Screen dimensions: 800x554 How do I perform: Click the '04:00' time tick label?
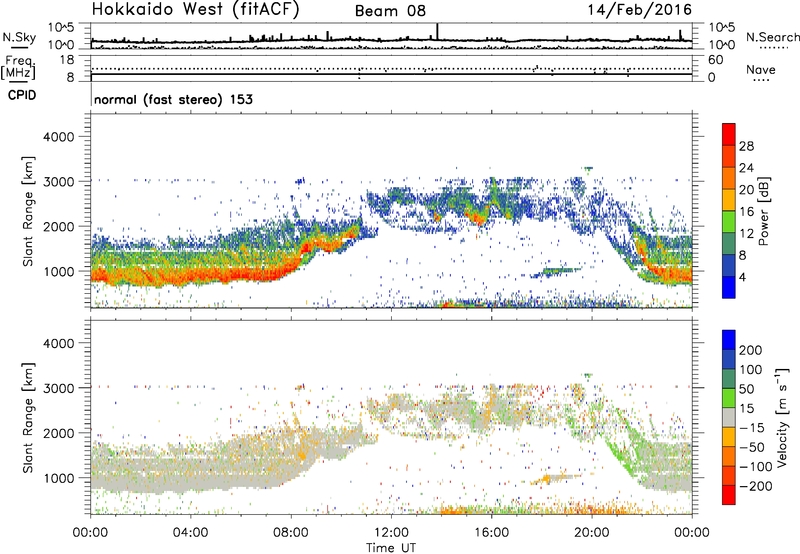[x=191, y=533]
